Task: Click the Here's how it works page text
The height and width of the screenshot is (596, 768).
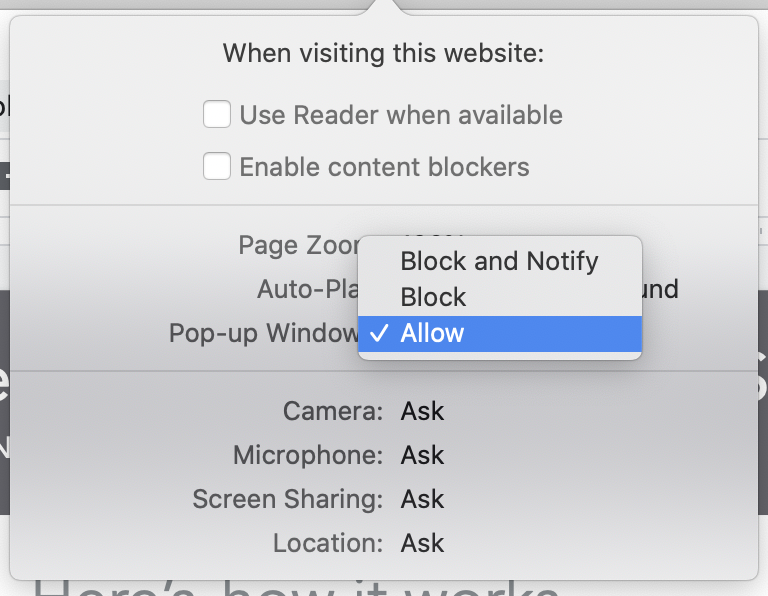Action: point(300,586)
